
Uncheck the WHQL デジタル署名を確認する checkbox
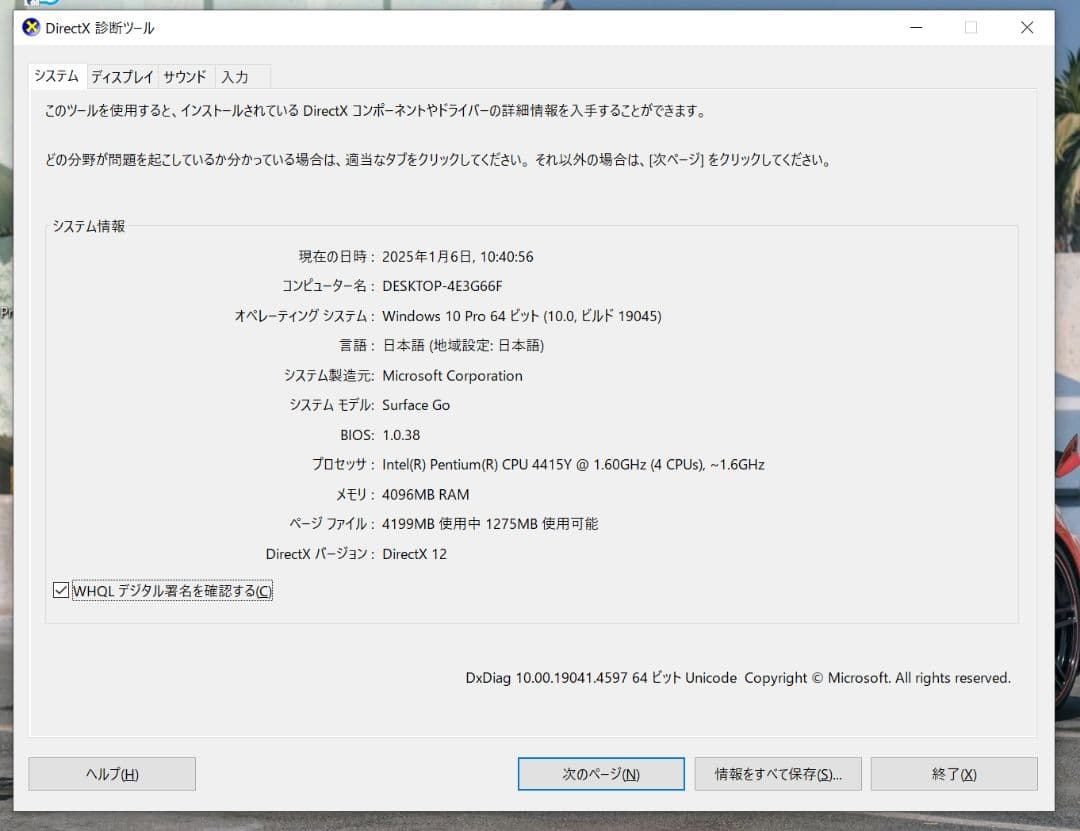(62, 591)
